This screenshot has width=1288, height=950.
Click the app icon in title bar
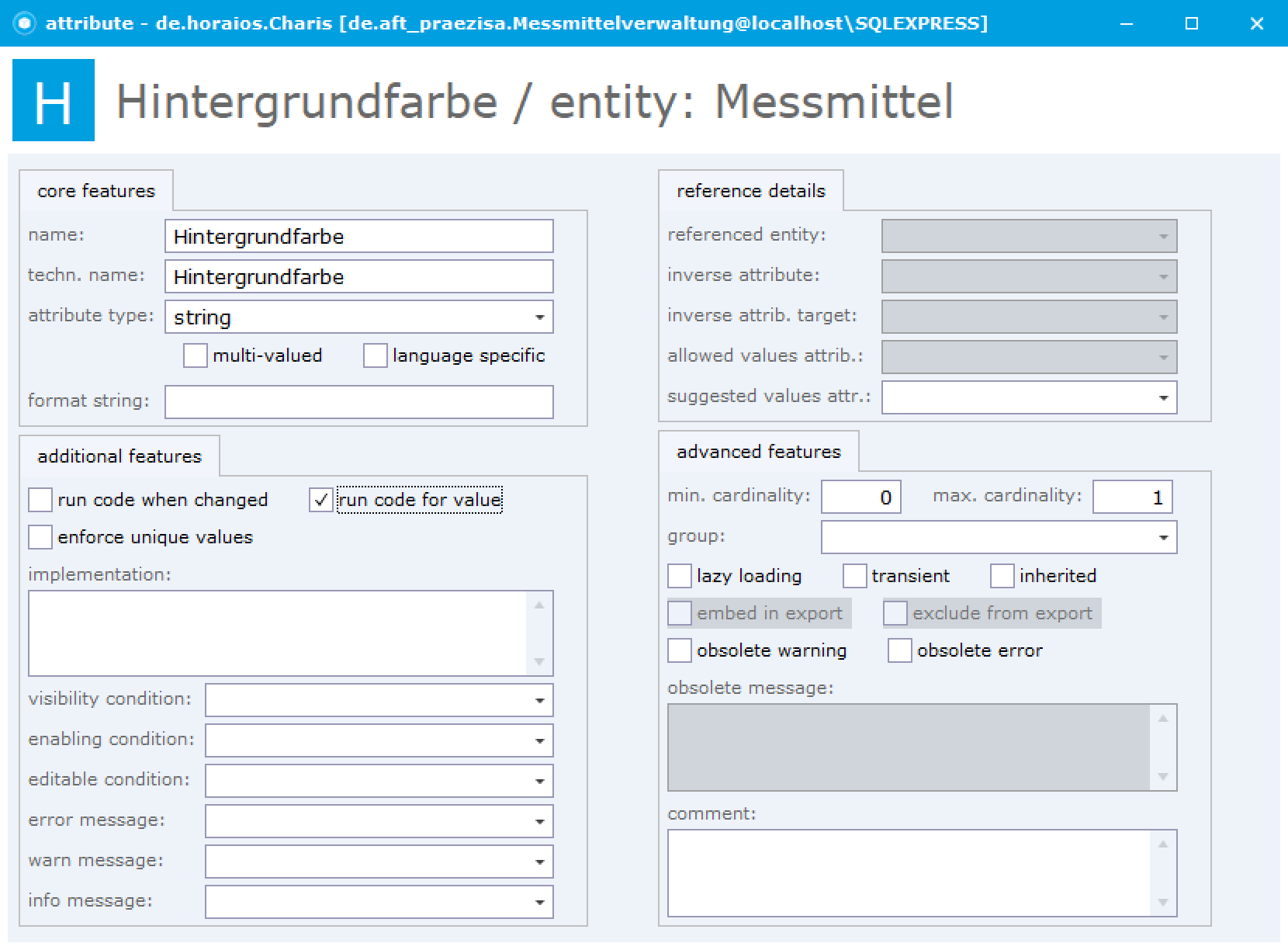tap(25, 23)
